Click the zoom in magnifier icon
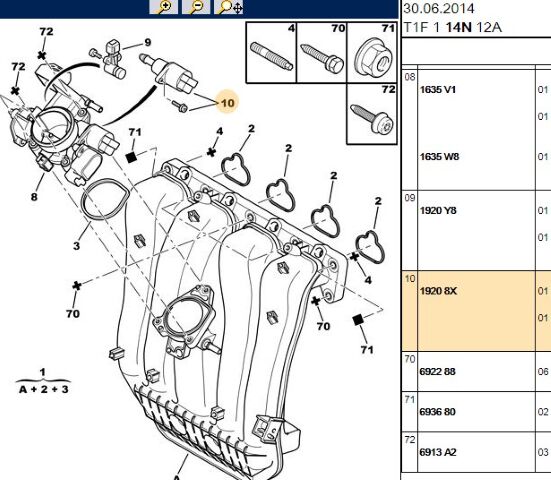The image size is (551, 480). point(163,7)
